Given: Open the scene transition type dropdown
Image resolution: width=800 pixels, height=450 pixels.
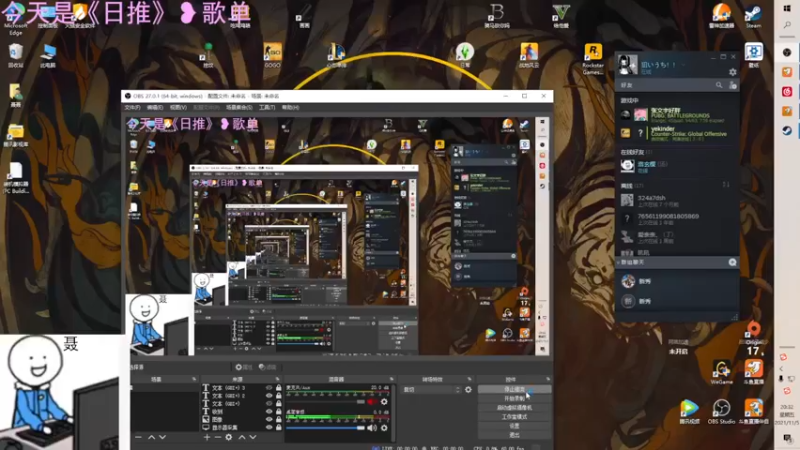Looking at the screenshot, I should pyautogui.click(x=431, y=389).
